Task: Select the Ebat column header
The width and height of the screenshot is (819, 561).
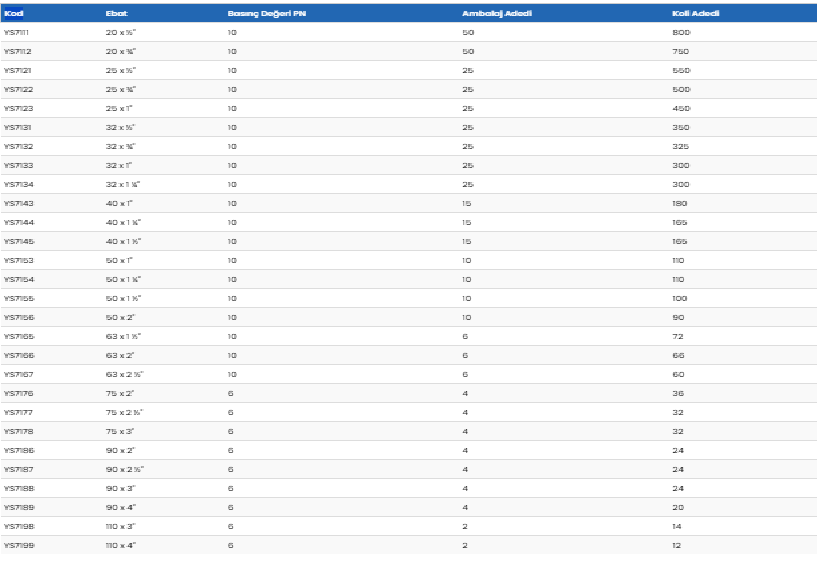Action: (116, 13)
